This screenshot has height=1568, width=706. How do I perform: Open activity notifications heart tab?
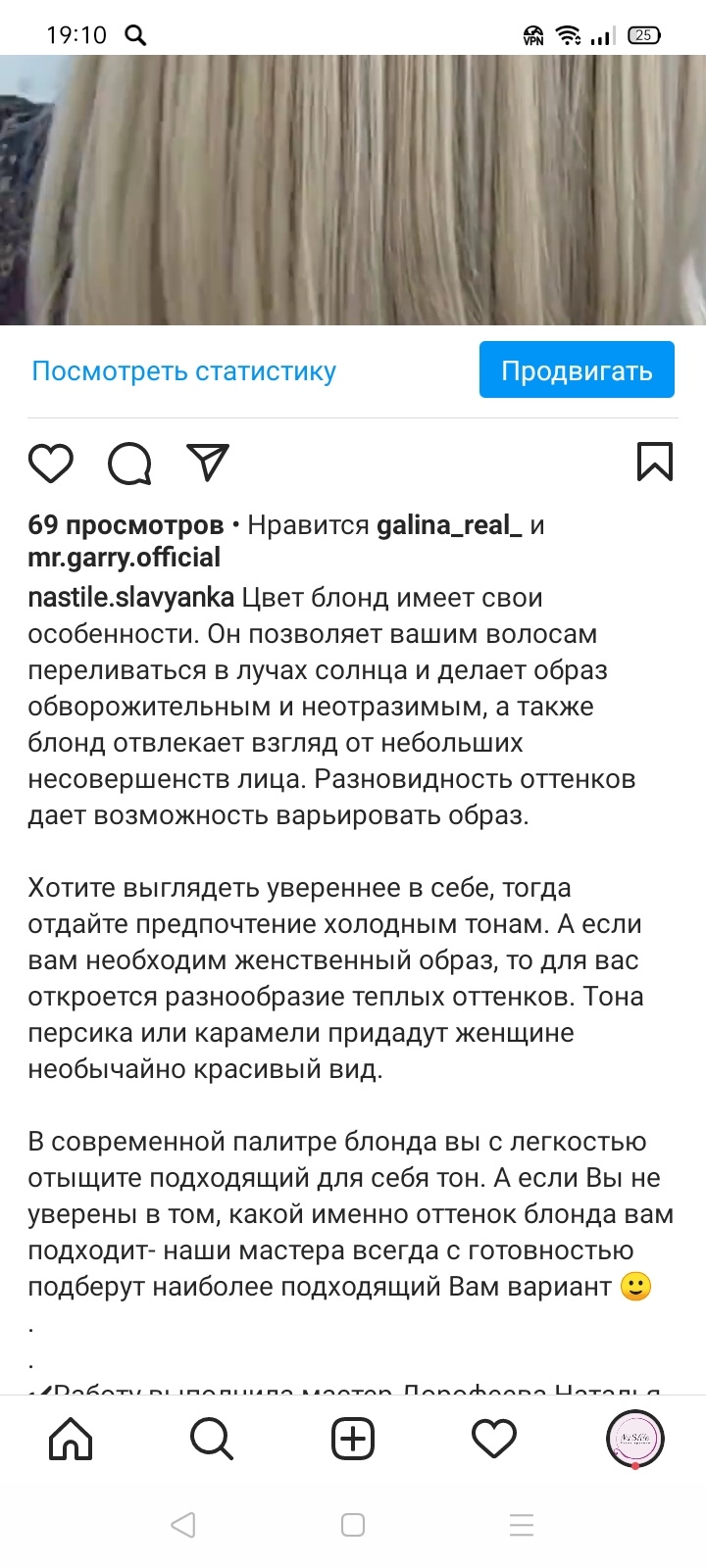tap(494, 1440)
